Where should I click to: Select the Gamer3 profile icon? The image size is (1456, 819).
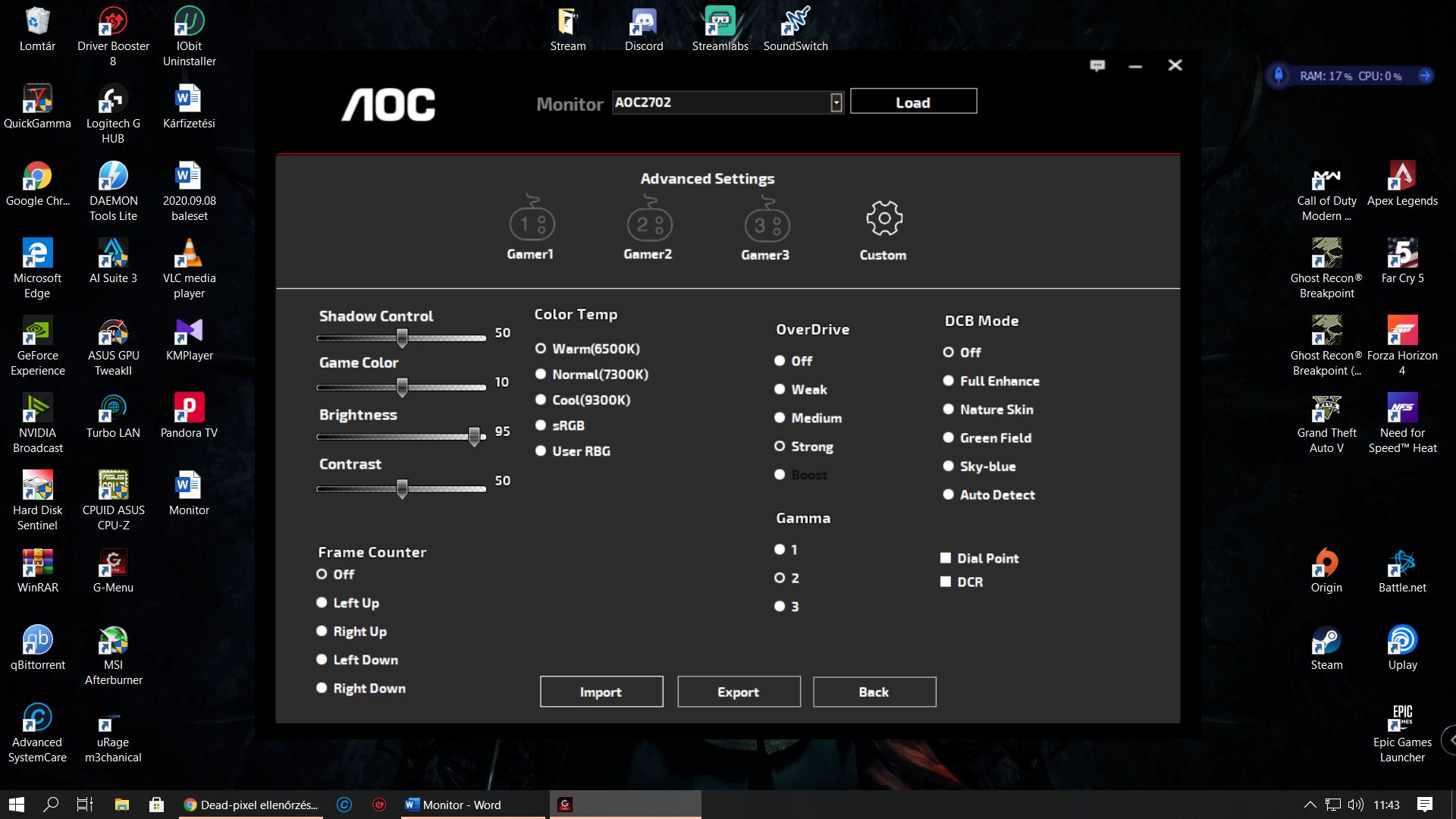point(766,223)
